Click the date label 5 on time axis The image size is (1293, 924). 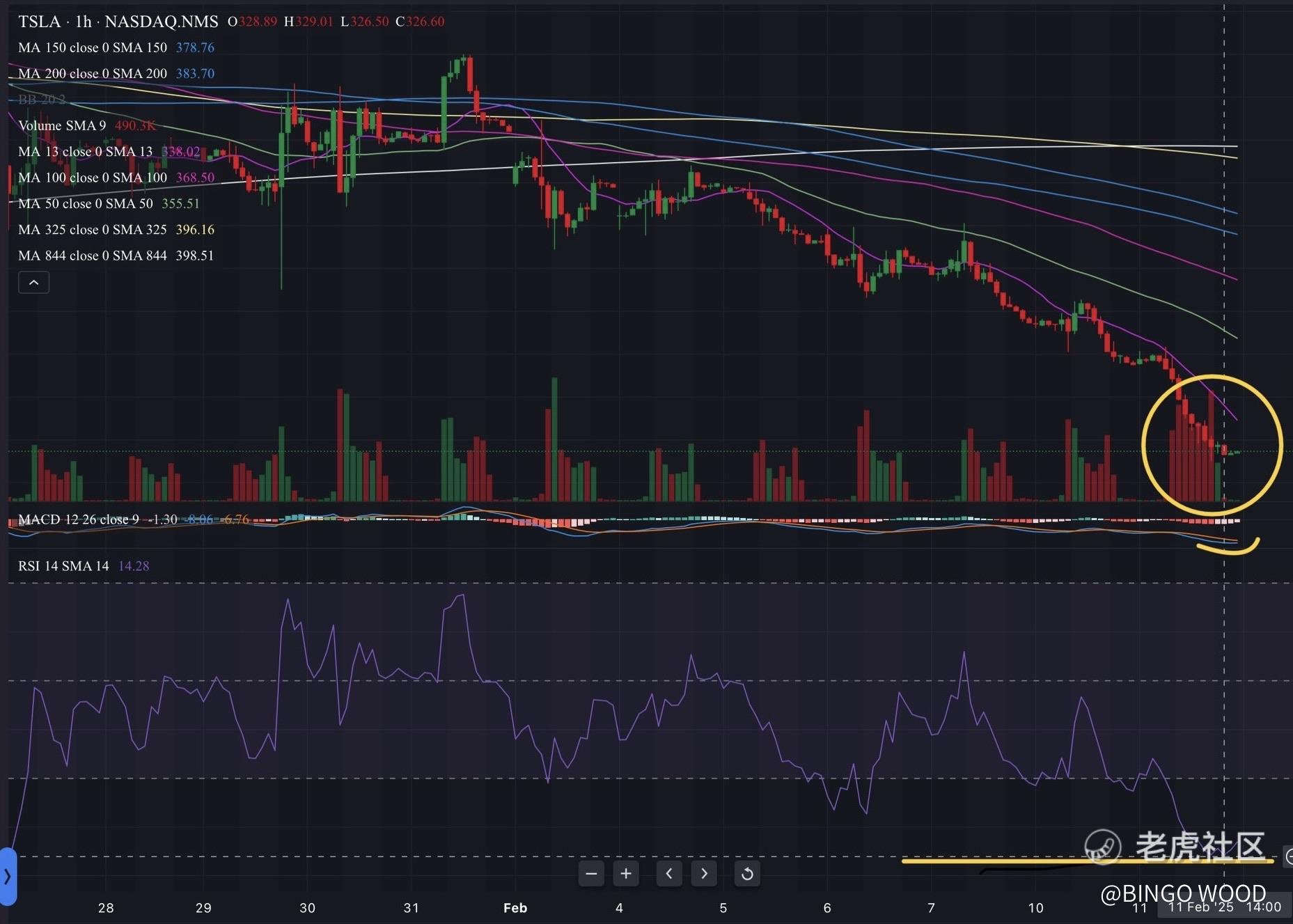[723, 908]
